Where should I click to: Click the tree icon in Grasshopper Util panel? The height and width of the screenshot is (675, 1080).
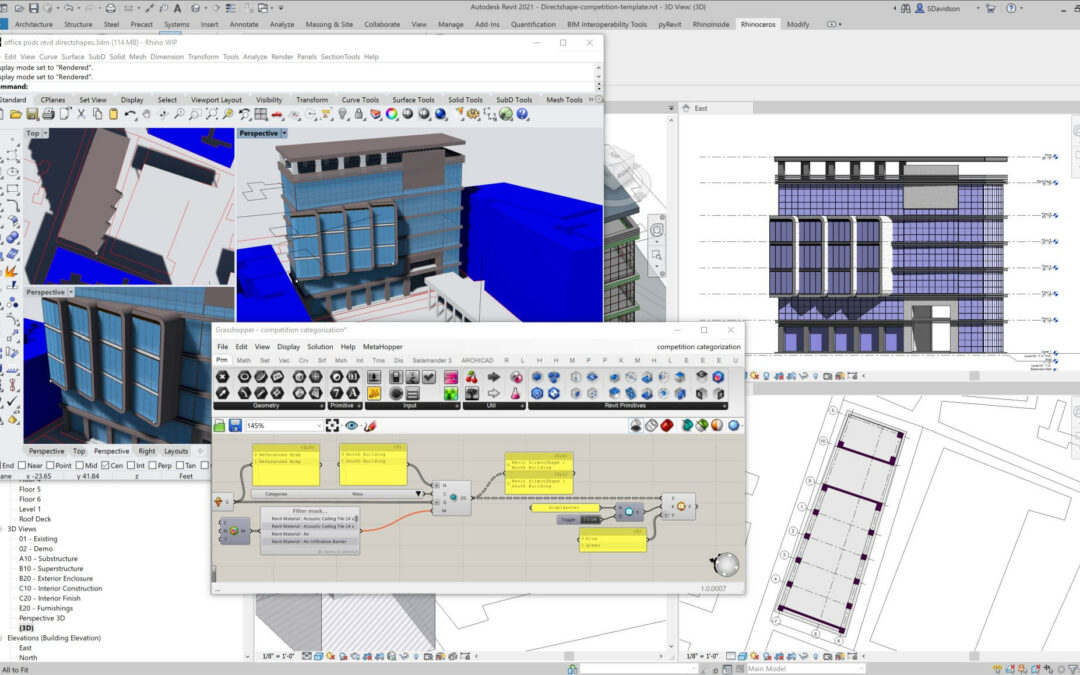tap(472, 394)
